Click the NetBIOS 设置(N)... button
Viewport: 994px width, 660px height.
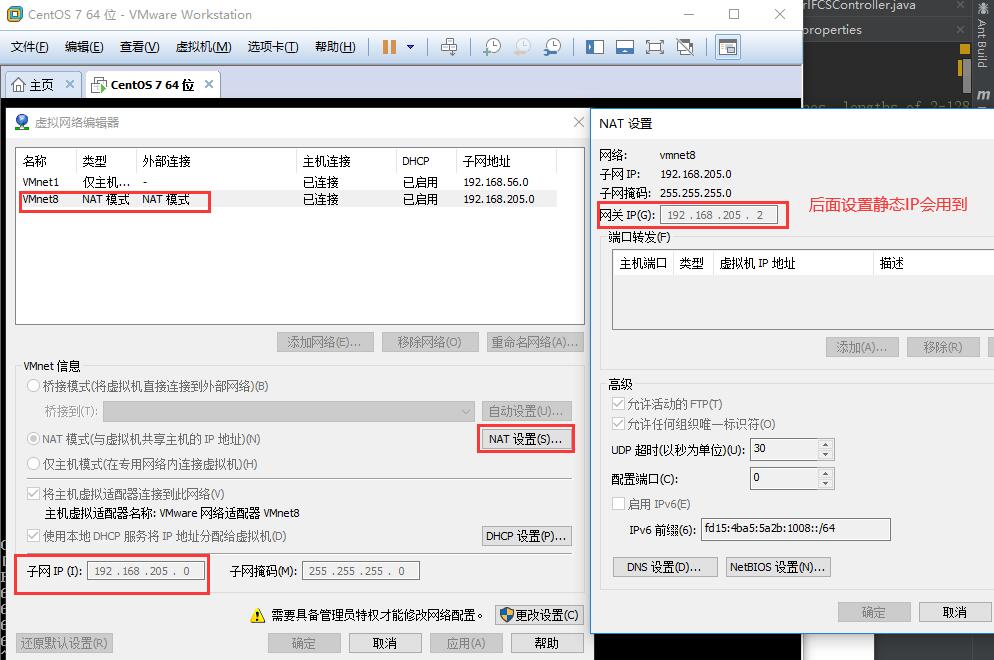pyautogui.click(x=778, y=567)
